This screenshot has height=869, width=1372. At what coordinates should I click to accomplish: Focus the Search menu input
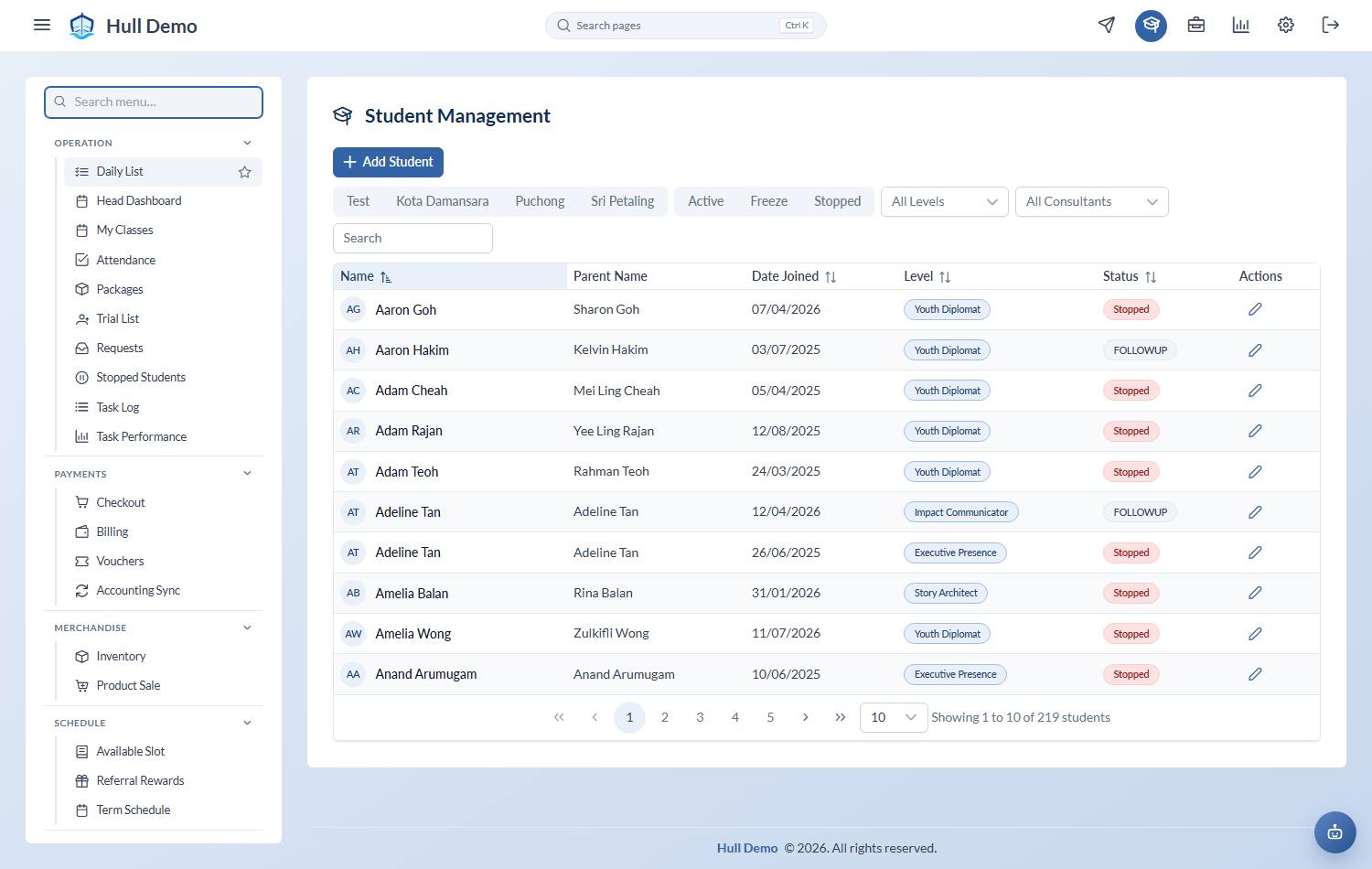coord(154,102)
